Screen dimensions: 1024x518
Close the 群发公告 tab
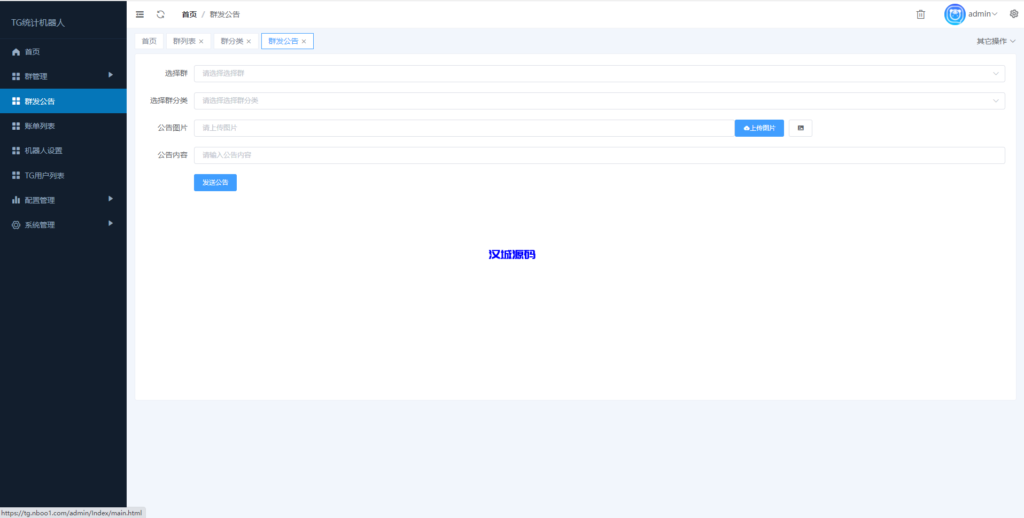click(304, 41)
